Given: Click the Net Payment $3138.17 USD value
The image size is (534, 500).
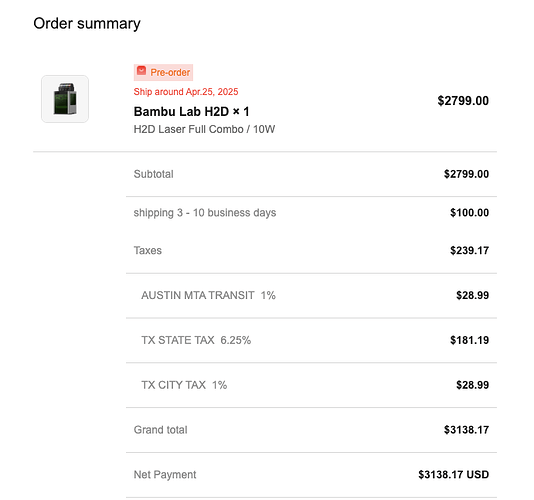Looking at the screenshot, I should click(x=454, y=474).
